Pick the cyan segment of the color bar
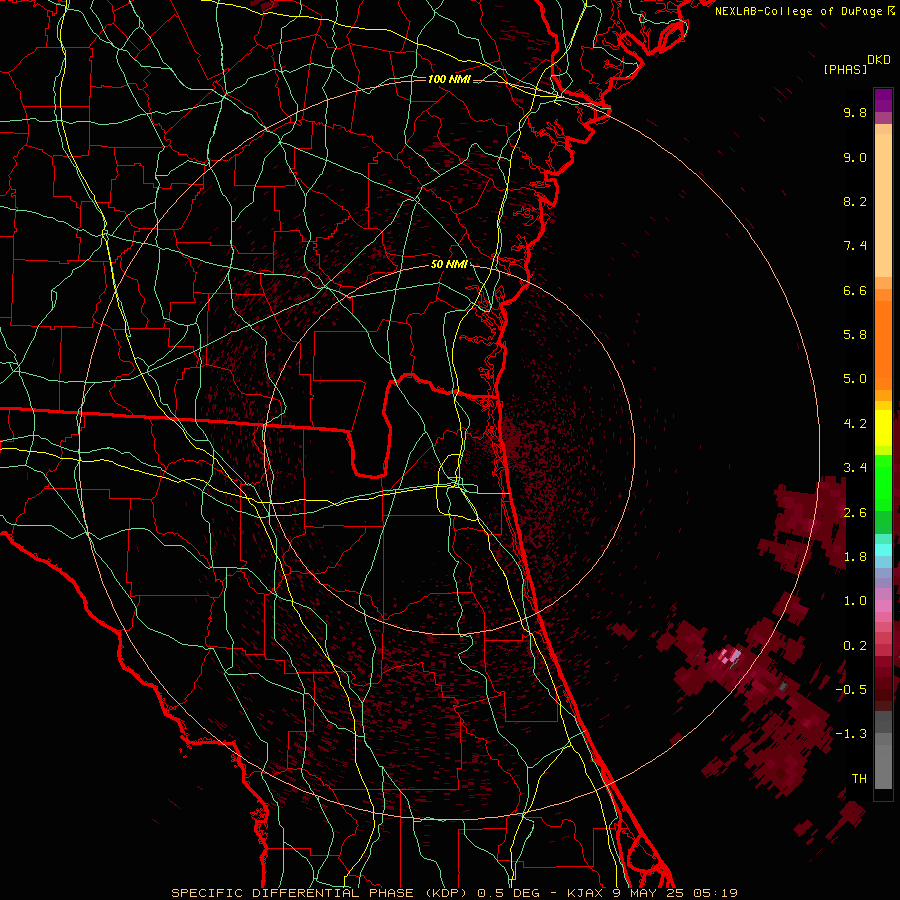The height and width of the screenshot is (900, 900). (883, 550)
